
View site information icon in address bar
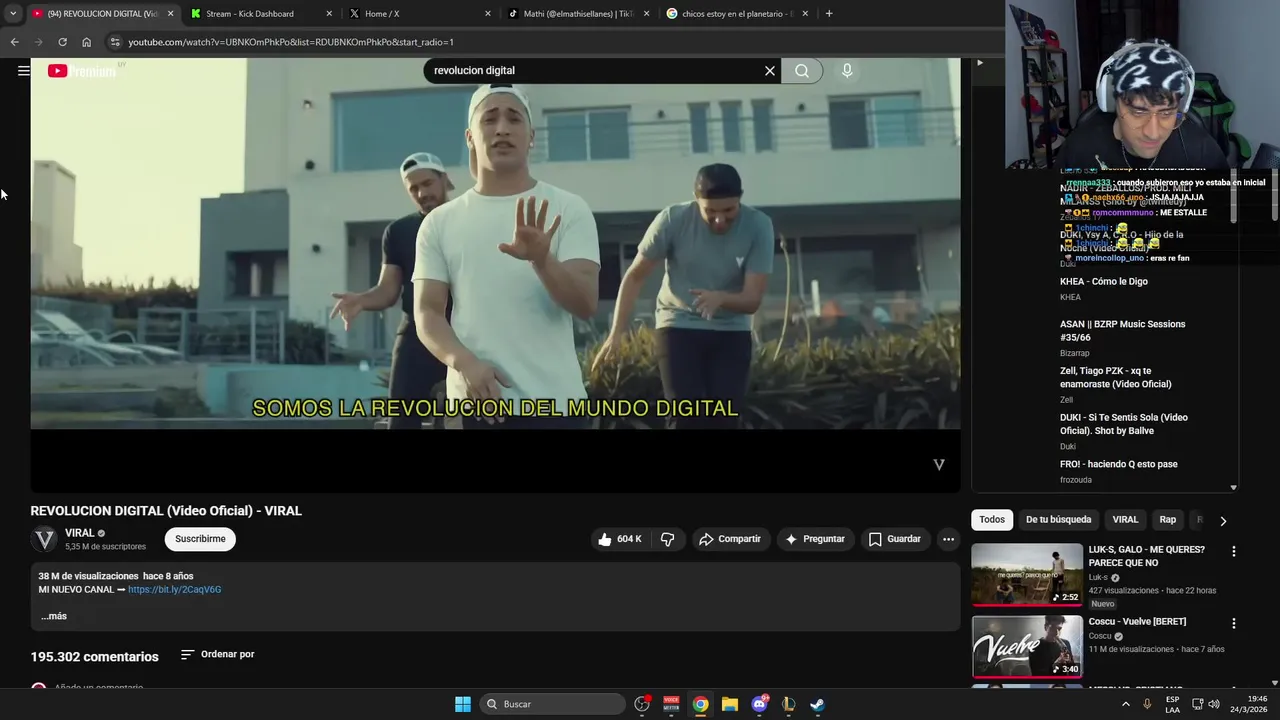(115, 42)
